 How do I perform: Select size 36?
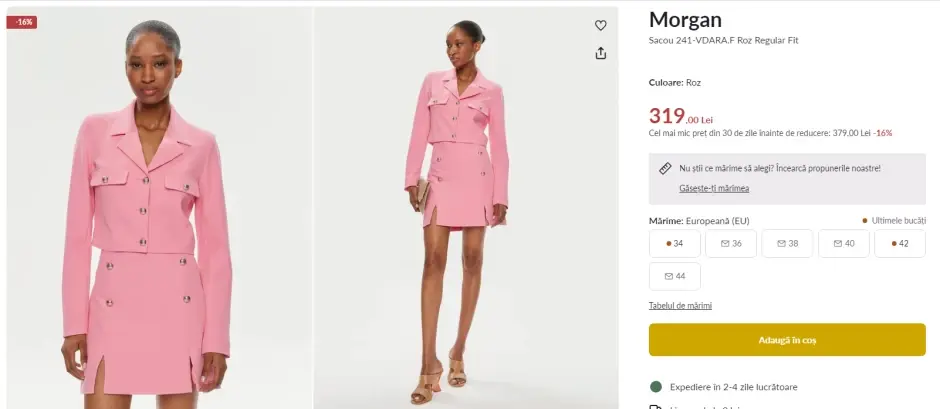pos(731,244)
